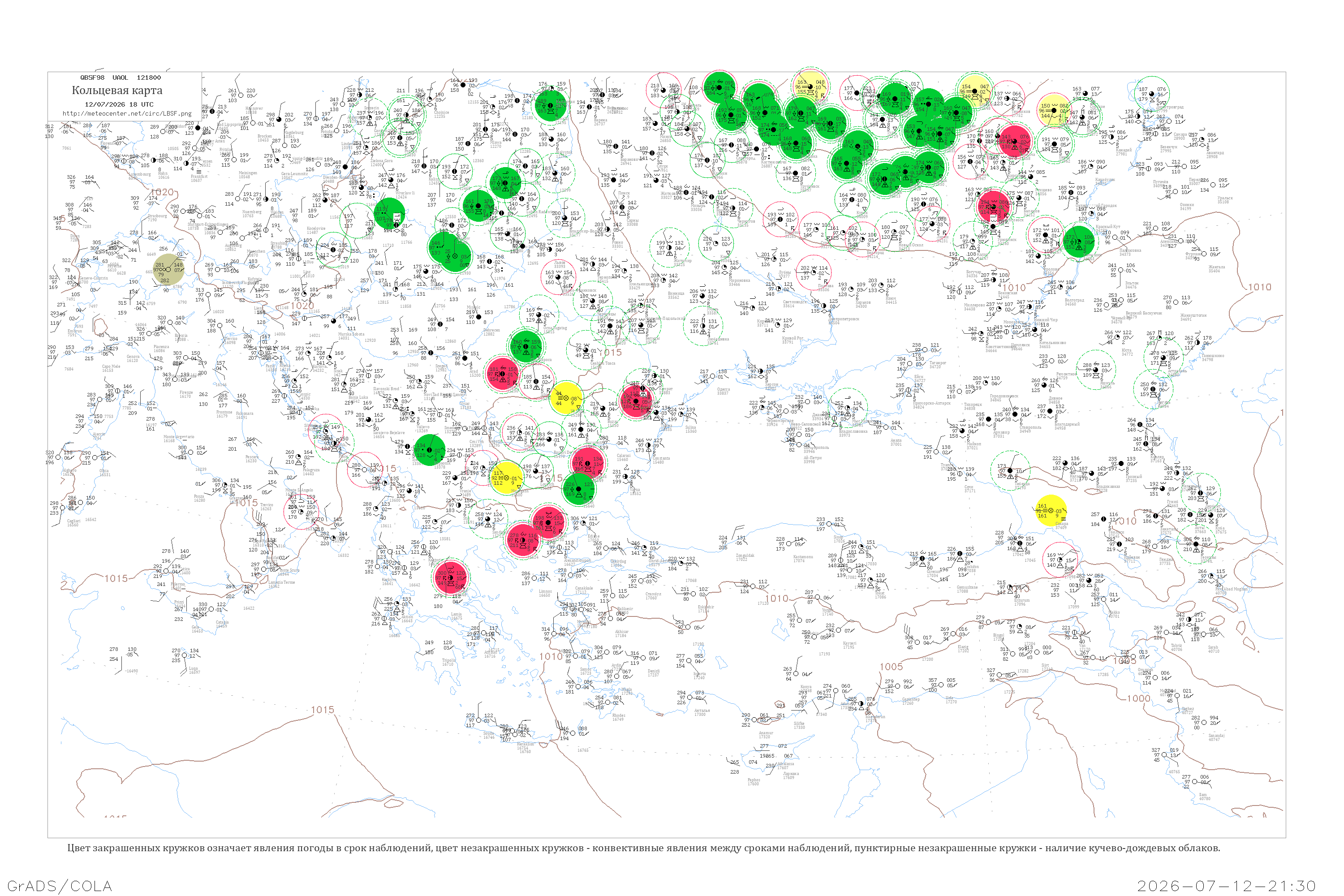Click the 'Canakkale 17112' station label

point(583,590)
